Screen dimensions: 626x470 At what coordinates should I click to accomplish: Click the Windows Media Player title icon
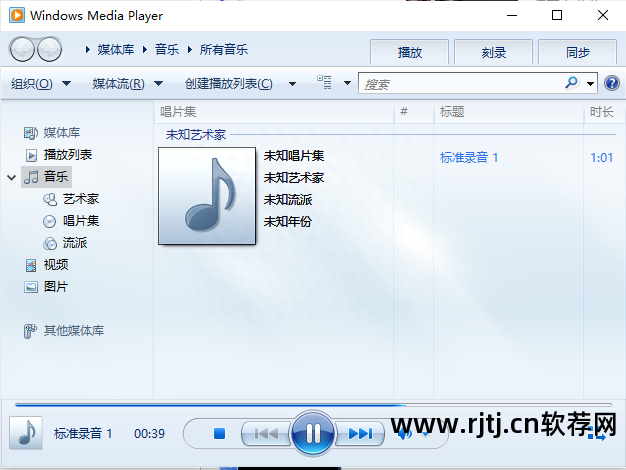[x=16, y=15]
